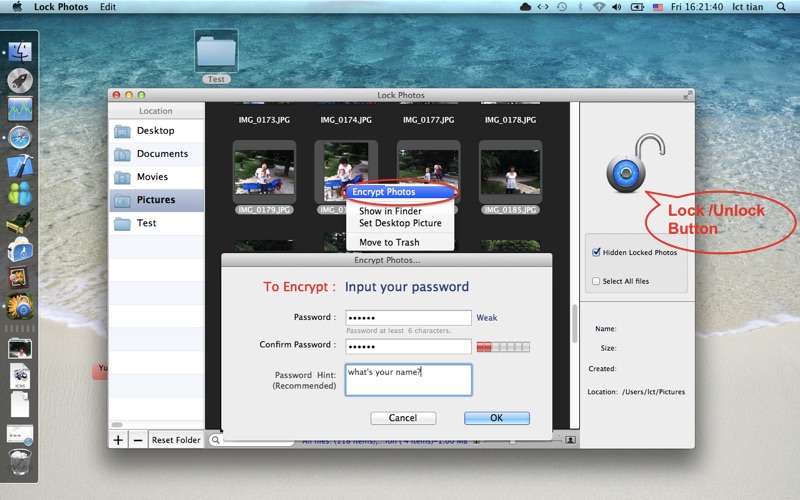Viewport: 800px width, 500px height.
Task: Open Finder from the Dock
Action: point(20,52)
